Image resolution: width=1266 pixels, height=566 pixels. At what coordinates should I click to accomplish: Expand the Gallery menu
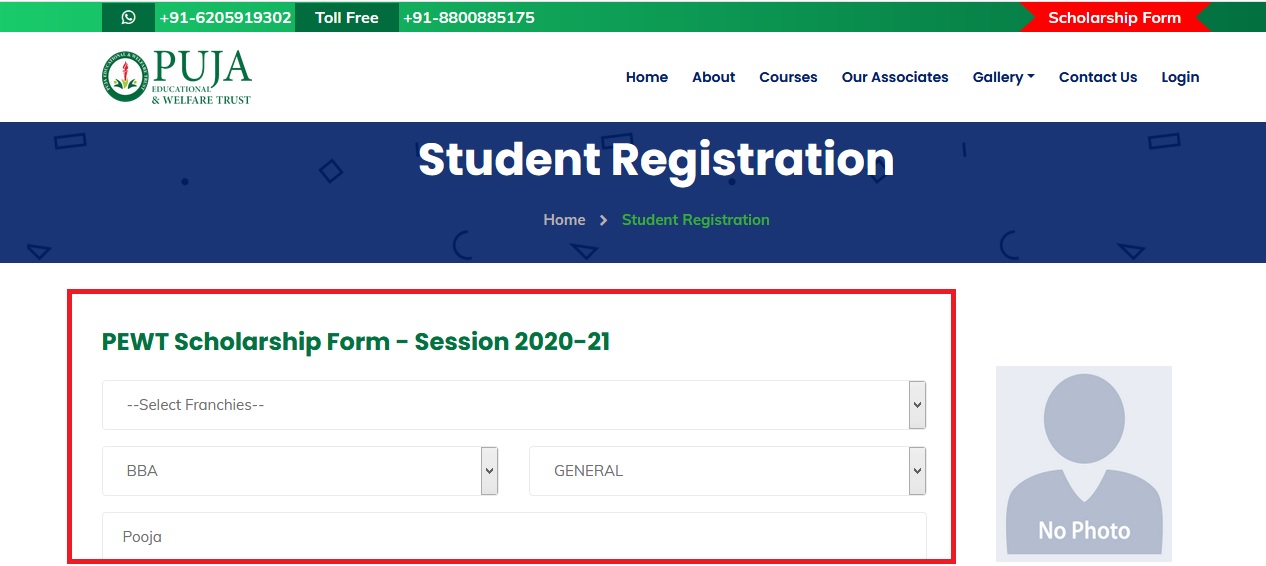pos(1003,77)
